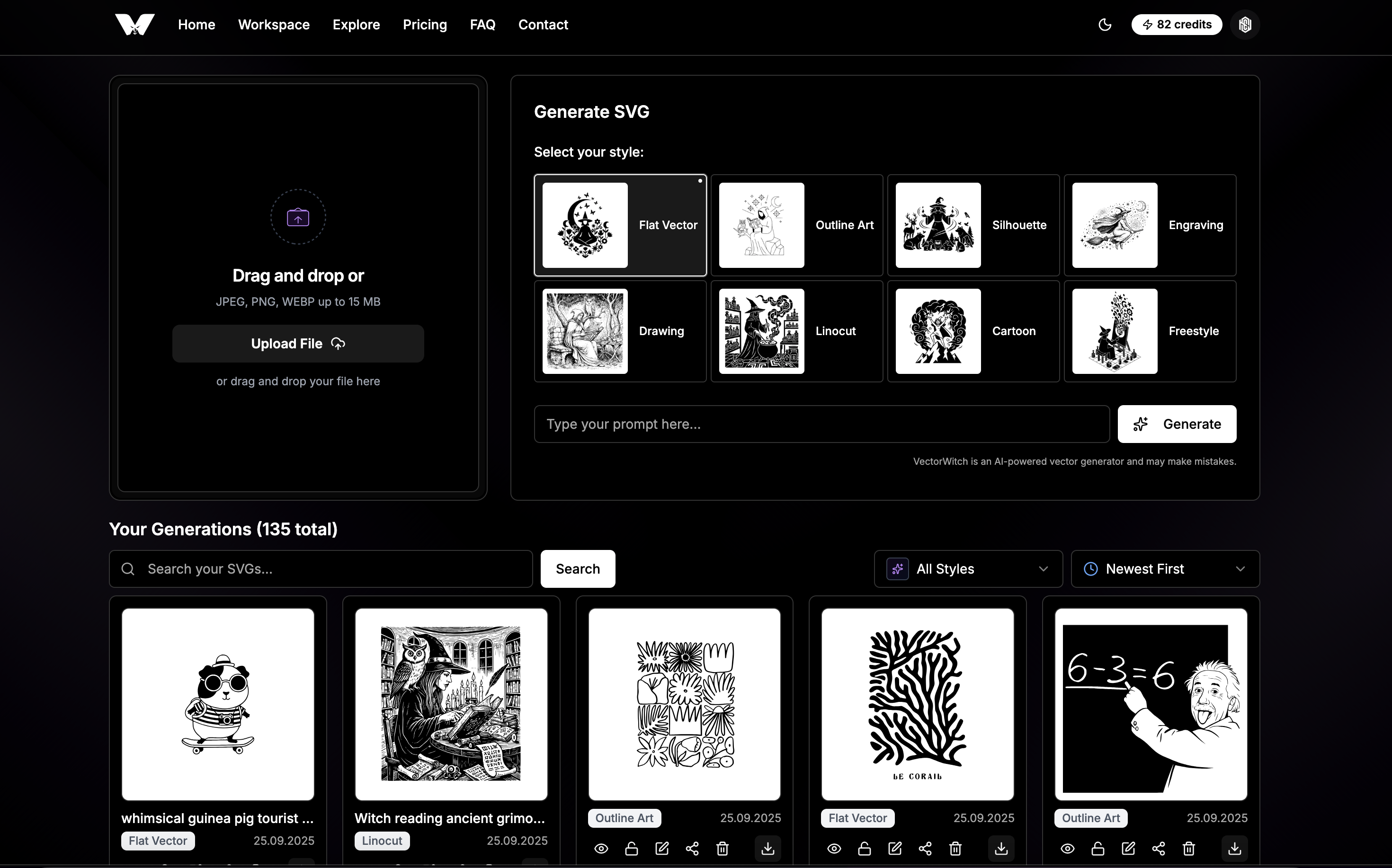Click the VectorWitch logo

point(134,25)
